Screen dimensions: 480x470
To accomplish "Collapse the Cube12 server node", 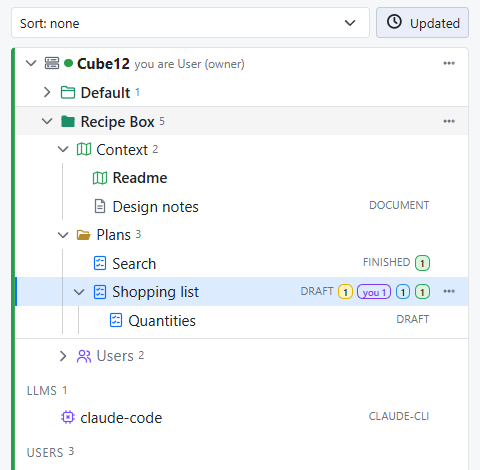I will coord(31,63).
